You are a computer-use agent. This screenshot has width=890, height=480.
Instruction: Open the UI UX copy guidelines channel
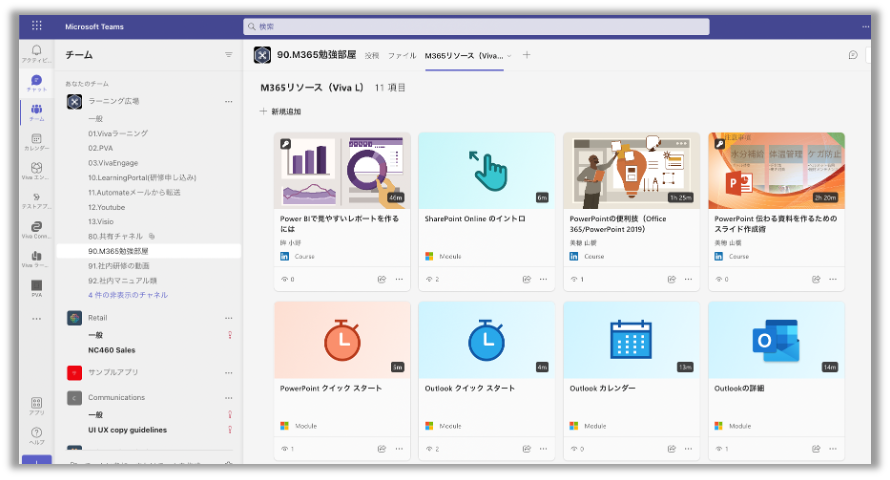128,430
